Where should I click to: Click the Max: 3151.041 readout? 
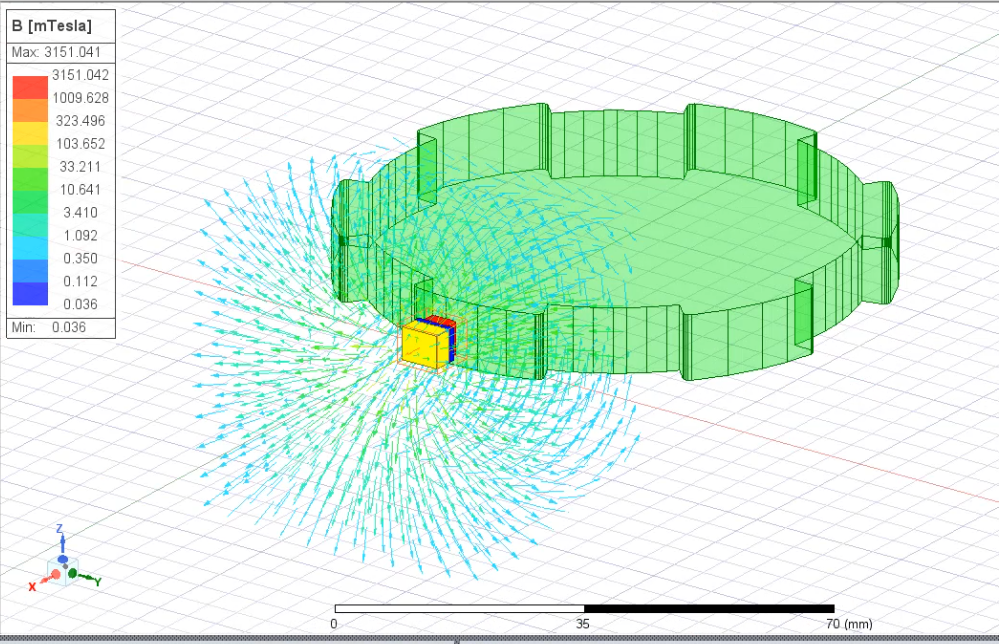point(56,52)
